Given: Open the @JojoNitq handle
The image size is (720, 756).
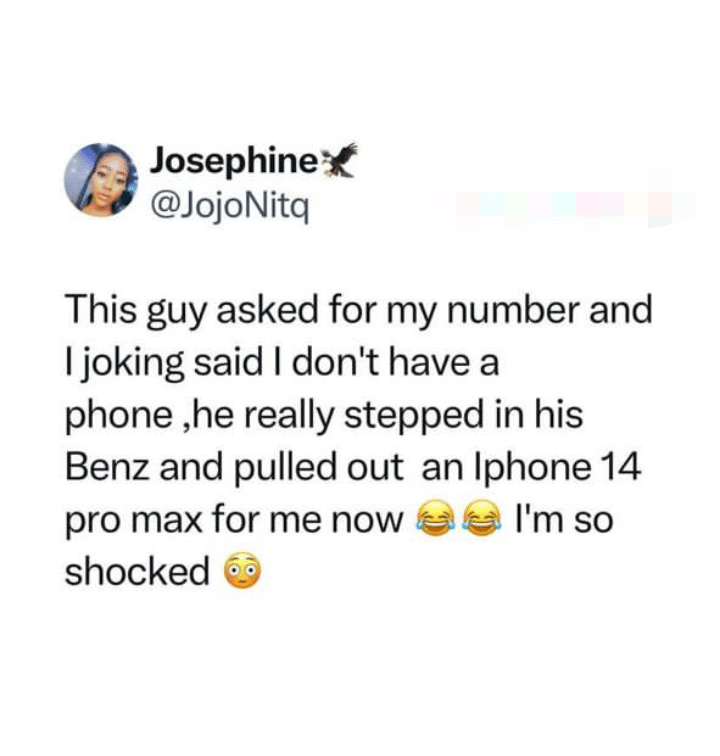Looking at the screenshot, I should click(230, 208).
